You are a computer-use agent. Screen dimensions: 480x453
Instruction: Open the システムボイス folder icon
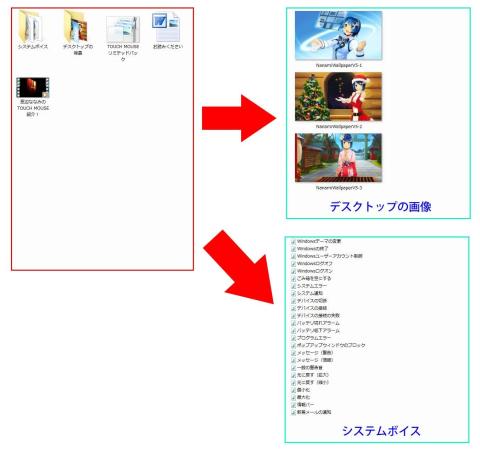pos(32,26)
